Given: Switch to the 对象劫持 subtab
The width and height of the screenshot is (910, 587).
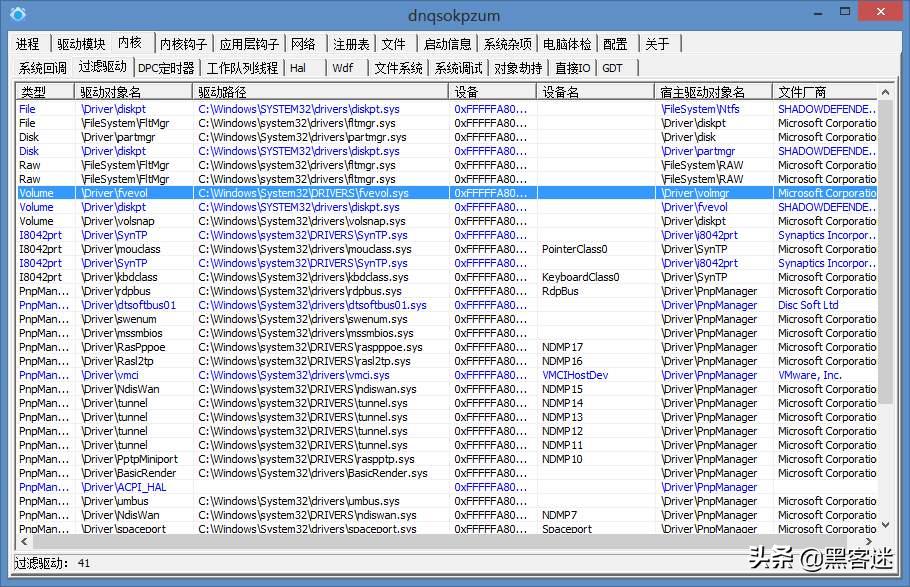Looking at the screenshot, I should [518, 68].
